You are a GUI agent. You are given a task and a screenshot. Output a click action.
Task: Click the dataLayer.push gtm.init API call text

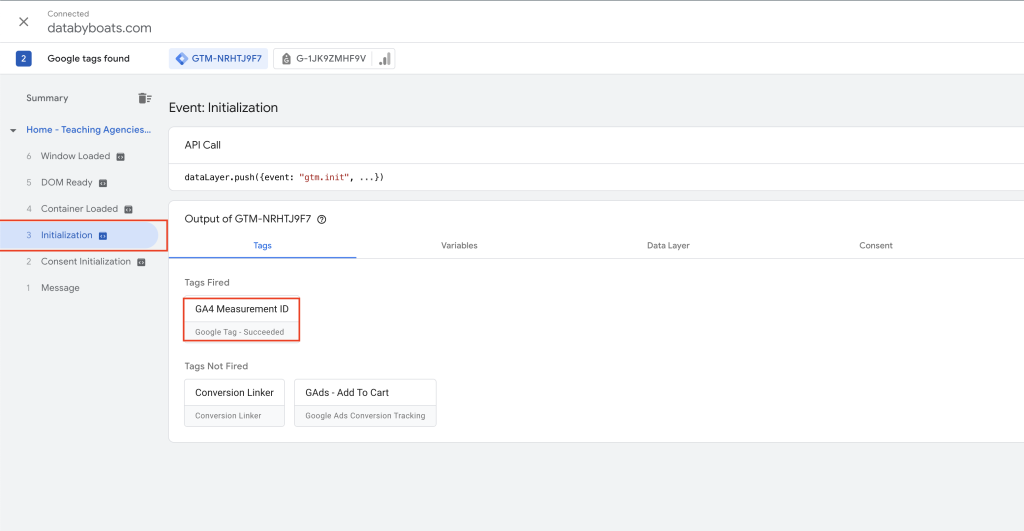284,177
